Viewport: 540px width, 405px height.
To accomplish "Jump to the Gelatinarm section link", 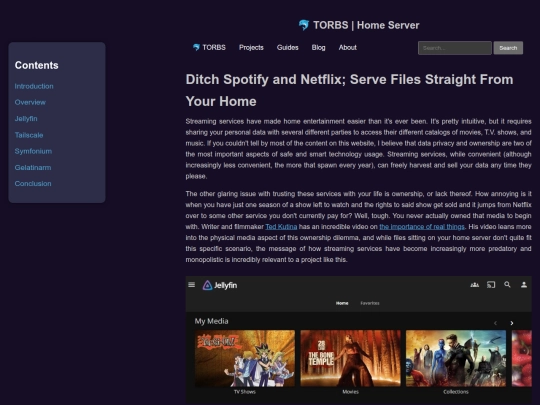I will [x=33, y=167].
